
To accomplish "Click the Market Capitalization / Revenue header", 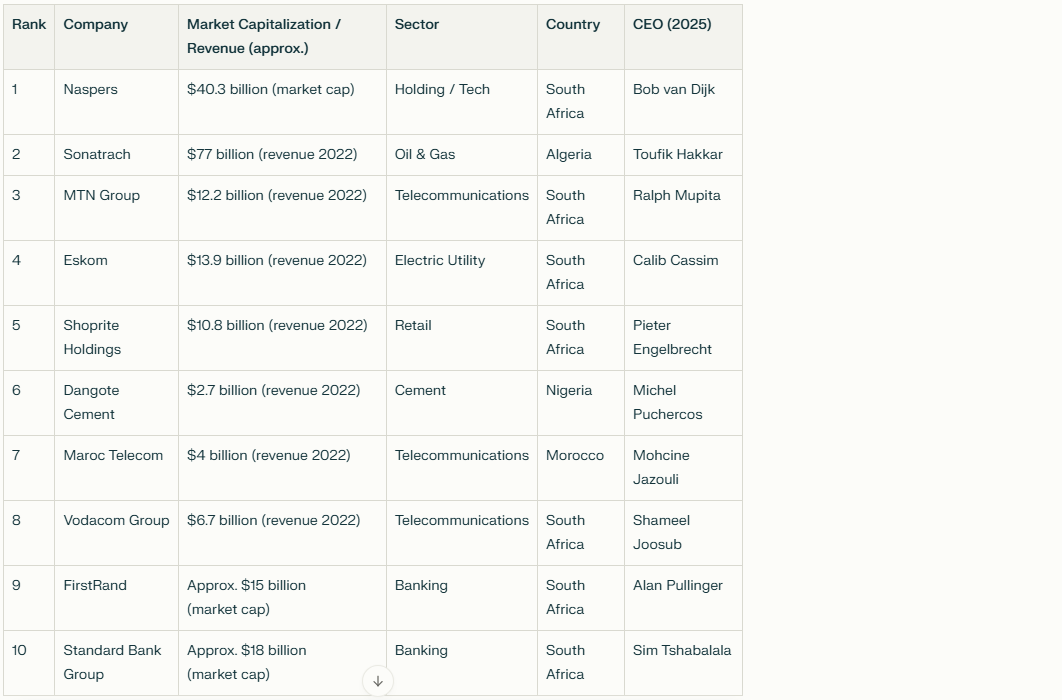I will click(264, 36).
